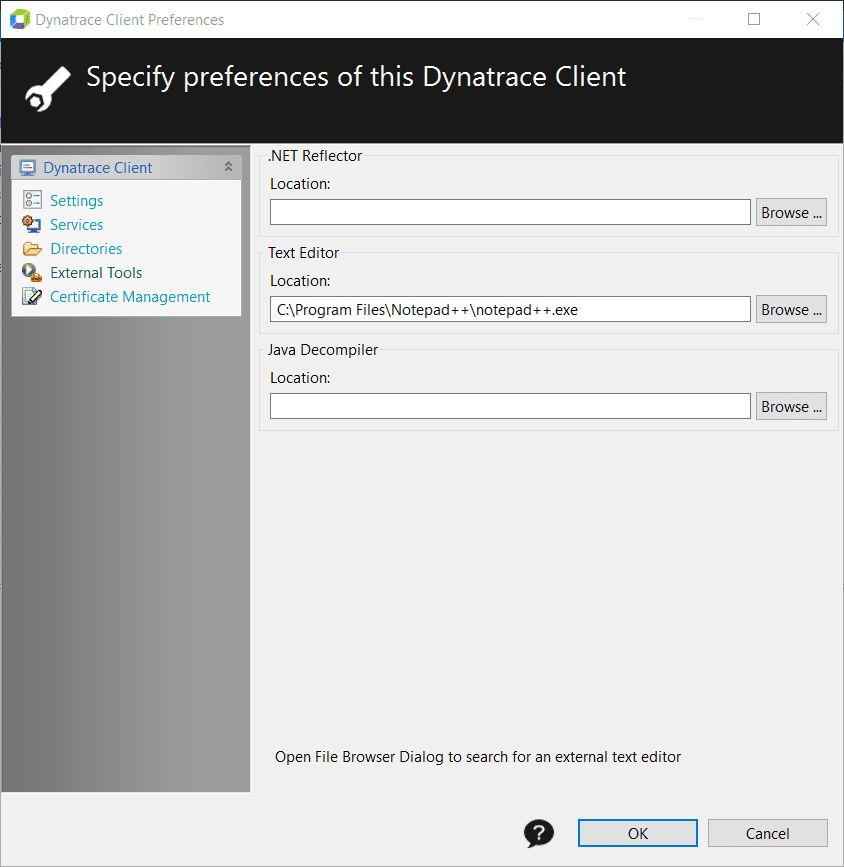Open help via question mark icon
This screenshot has width=844, height=867.
539,833
